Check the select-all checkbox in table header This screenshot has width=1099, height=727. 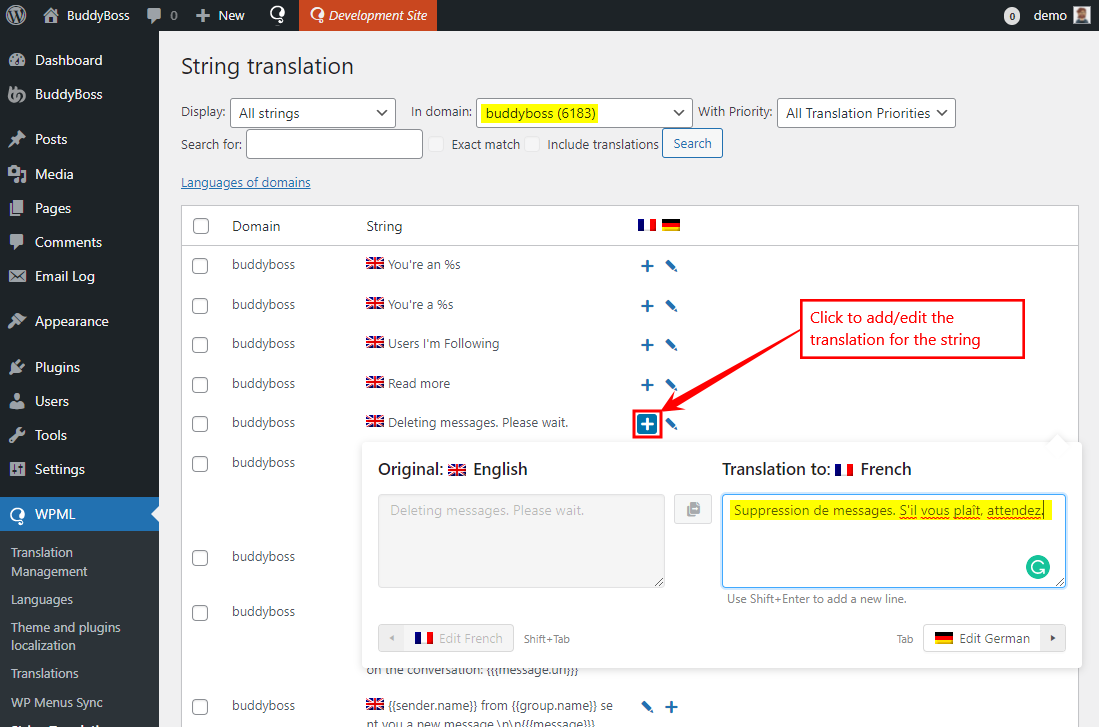(x=201, y=226)
